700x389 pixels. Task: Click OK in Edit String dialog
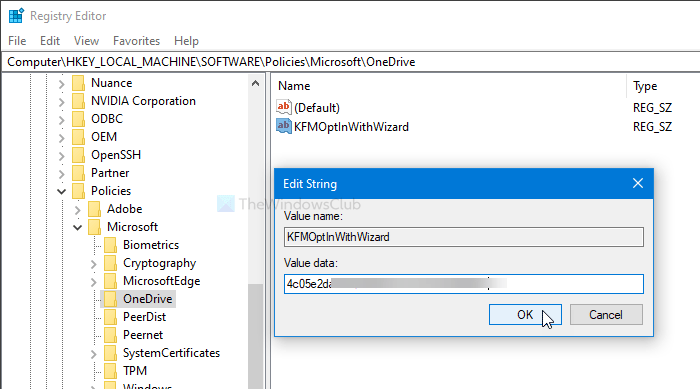pos(525,315)
